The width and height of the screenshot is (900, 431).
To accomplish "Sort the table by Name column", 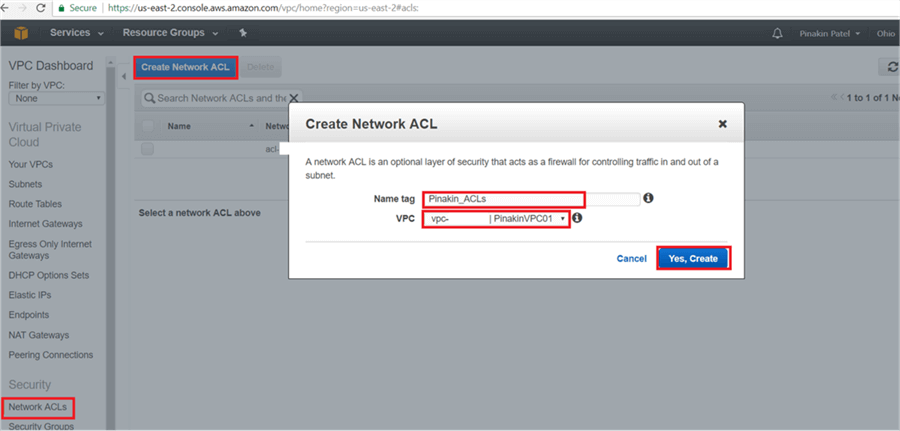I will tap(210, 126).
